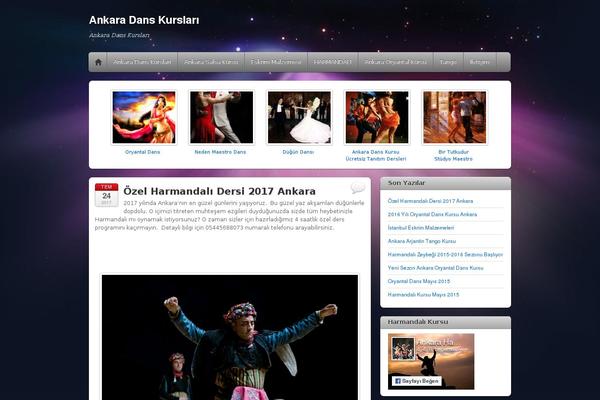Click the Facebook page profile picture in widget

coord(403,348)
